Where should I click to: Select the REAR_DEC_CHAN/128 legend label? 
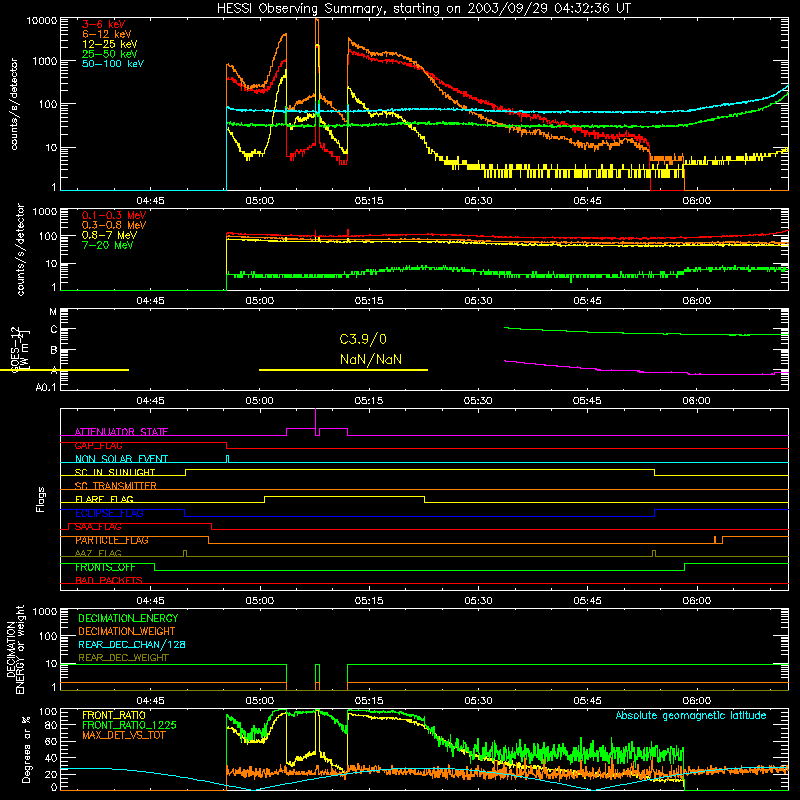pos(132,644)
